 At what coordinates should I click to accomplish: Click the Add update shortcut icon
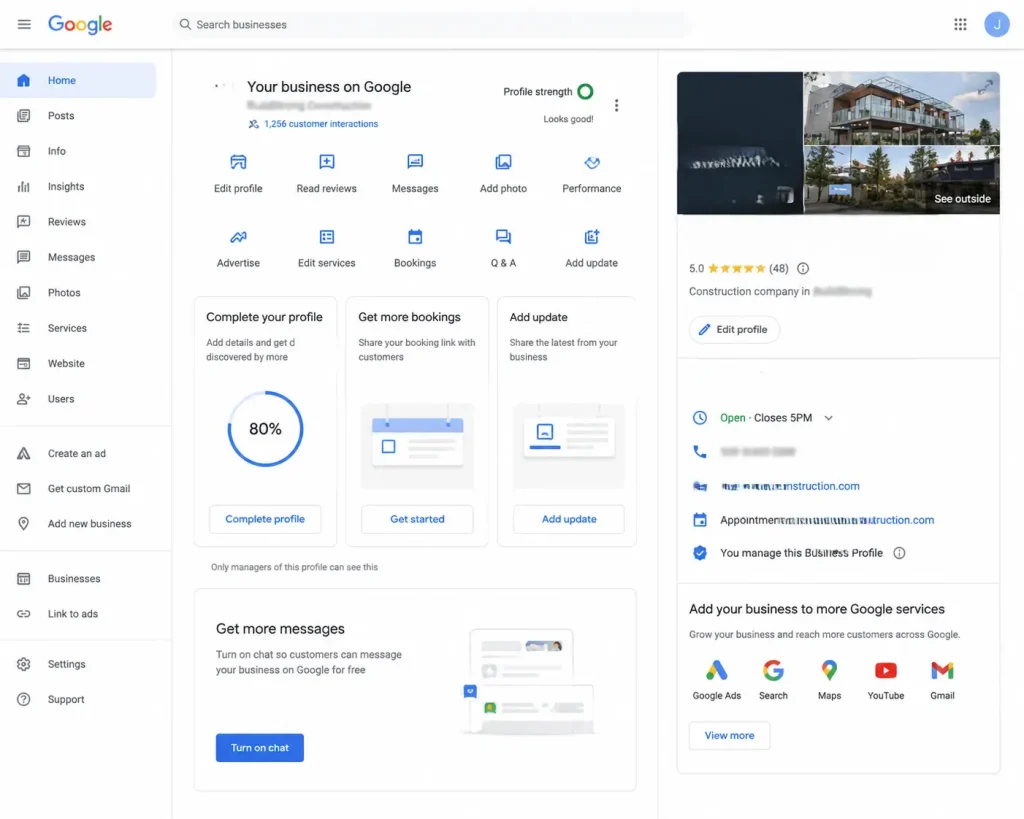[592, 236]
